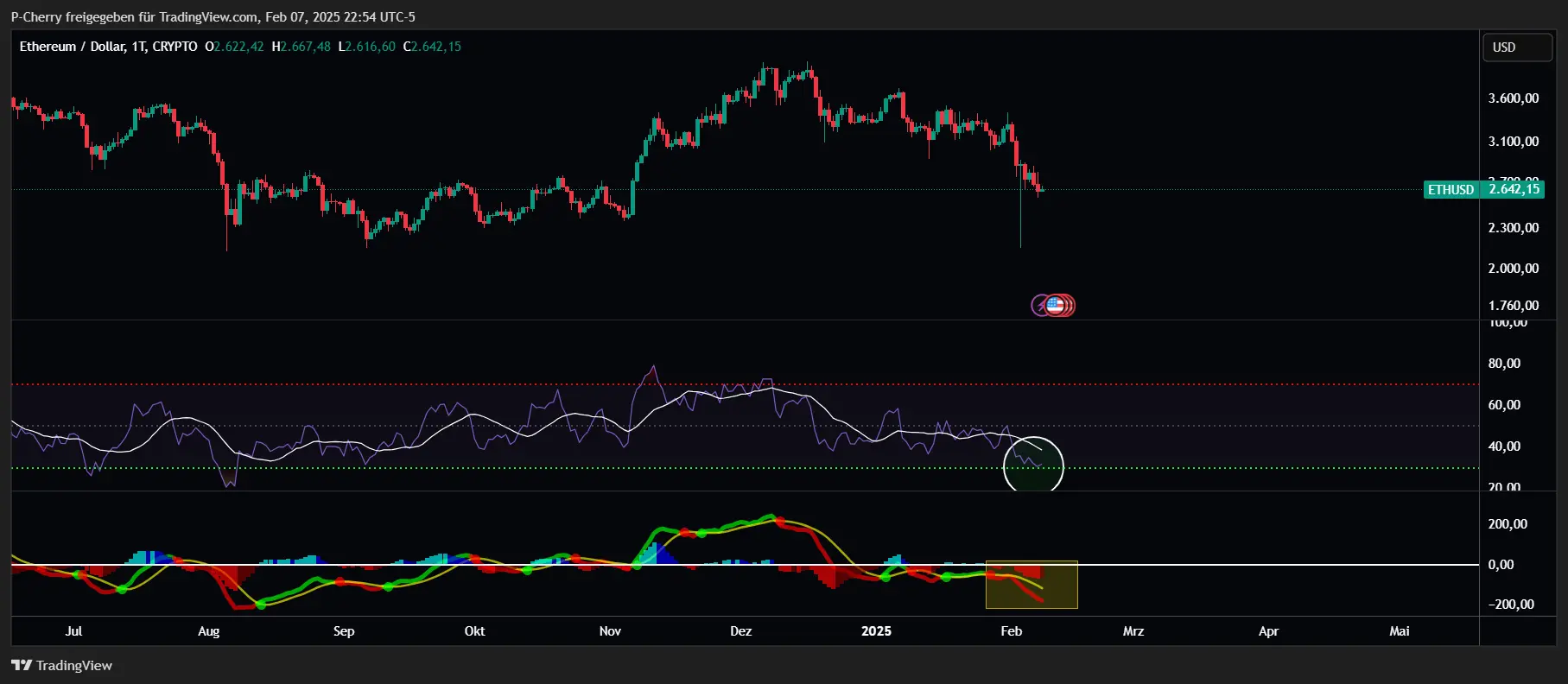Click the 2.300,00 price axis label
Screen dimensions: 1568x684
[x=1513, y=228]
